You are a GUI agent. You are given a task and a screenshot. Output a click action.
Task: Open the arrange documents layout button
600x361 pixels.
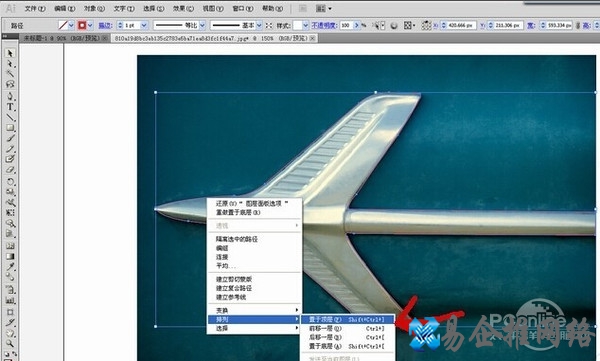[324, 8]
